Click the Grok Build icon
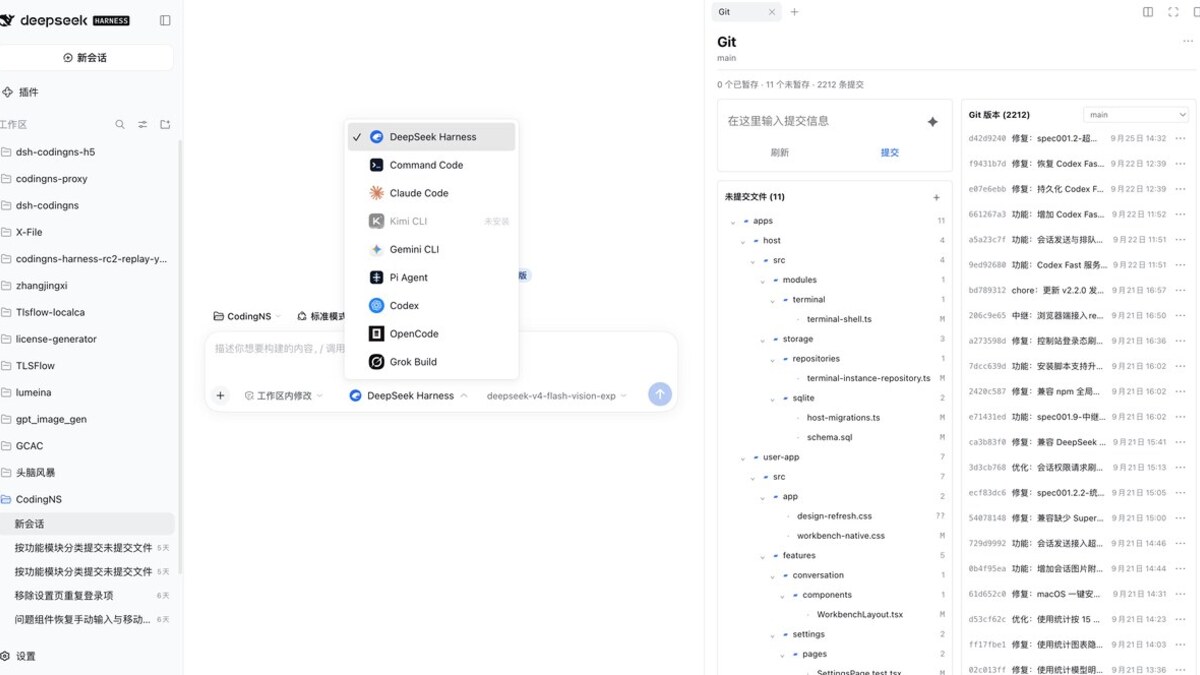Image resolution: width=1200 pixels, height=675 pixels. [x=376, y=361]
